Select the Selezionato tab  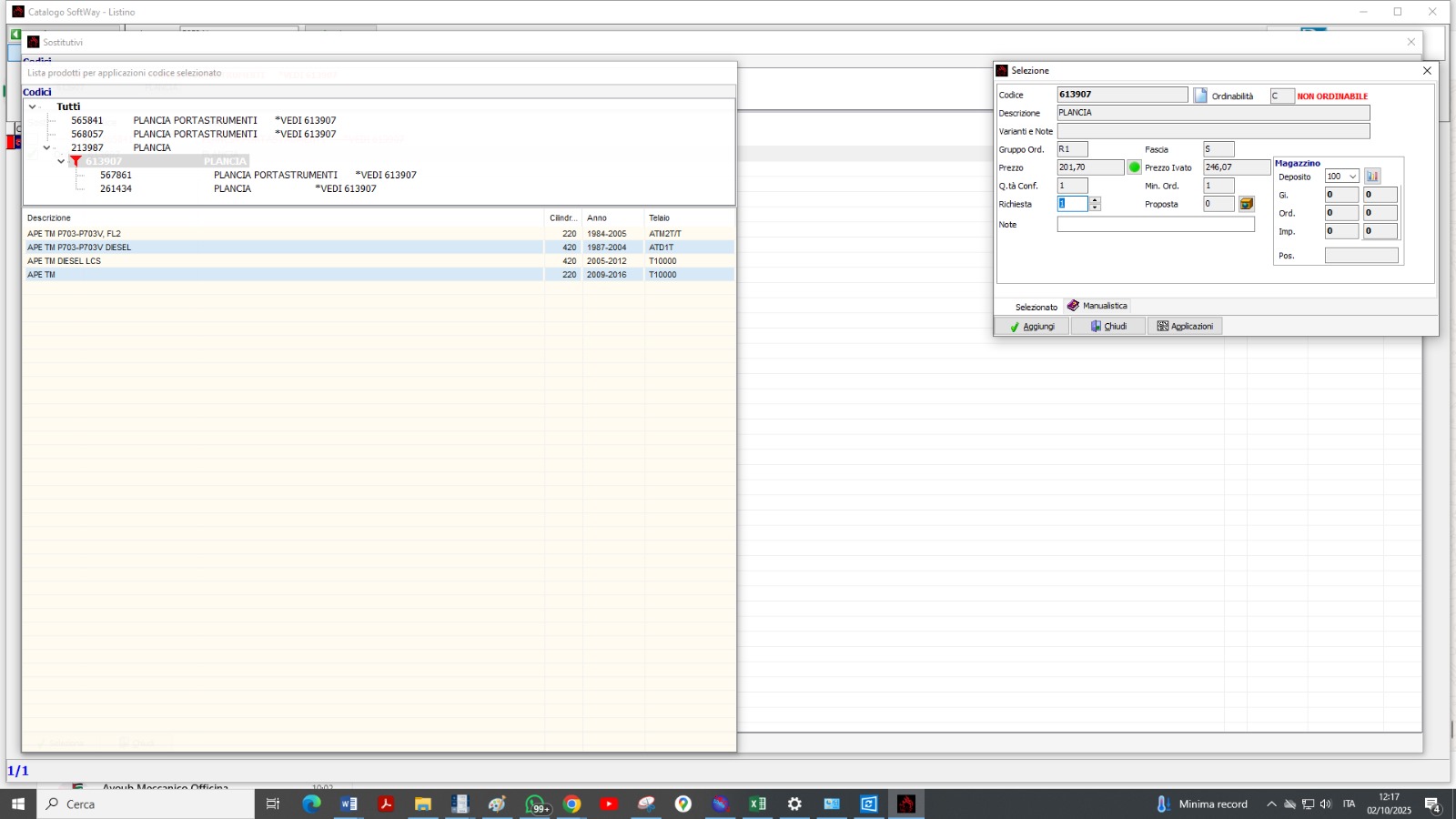coord(1036,307)
